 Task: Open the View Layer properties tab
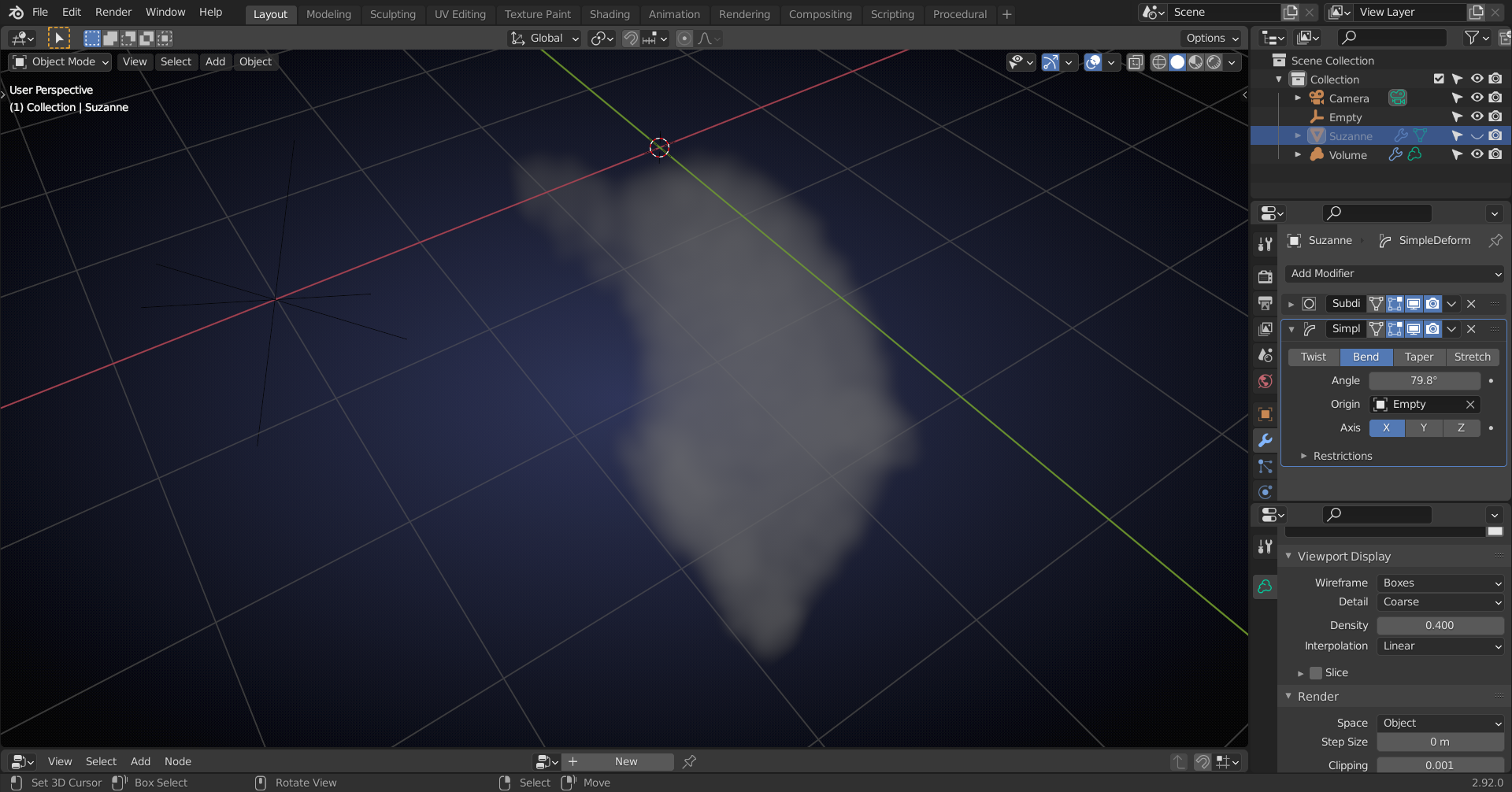(x=1265, y=329)
